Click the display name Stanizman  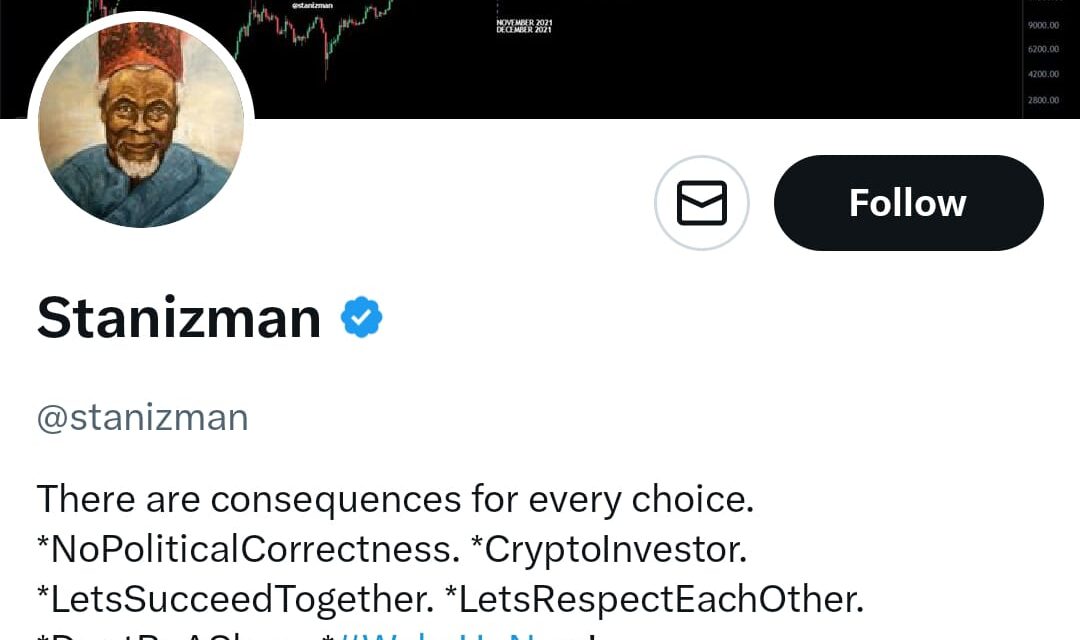pos(179,318)
